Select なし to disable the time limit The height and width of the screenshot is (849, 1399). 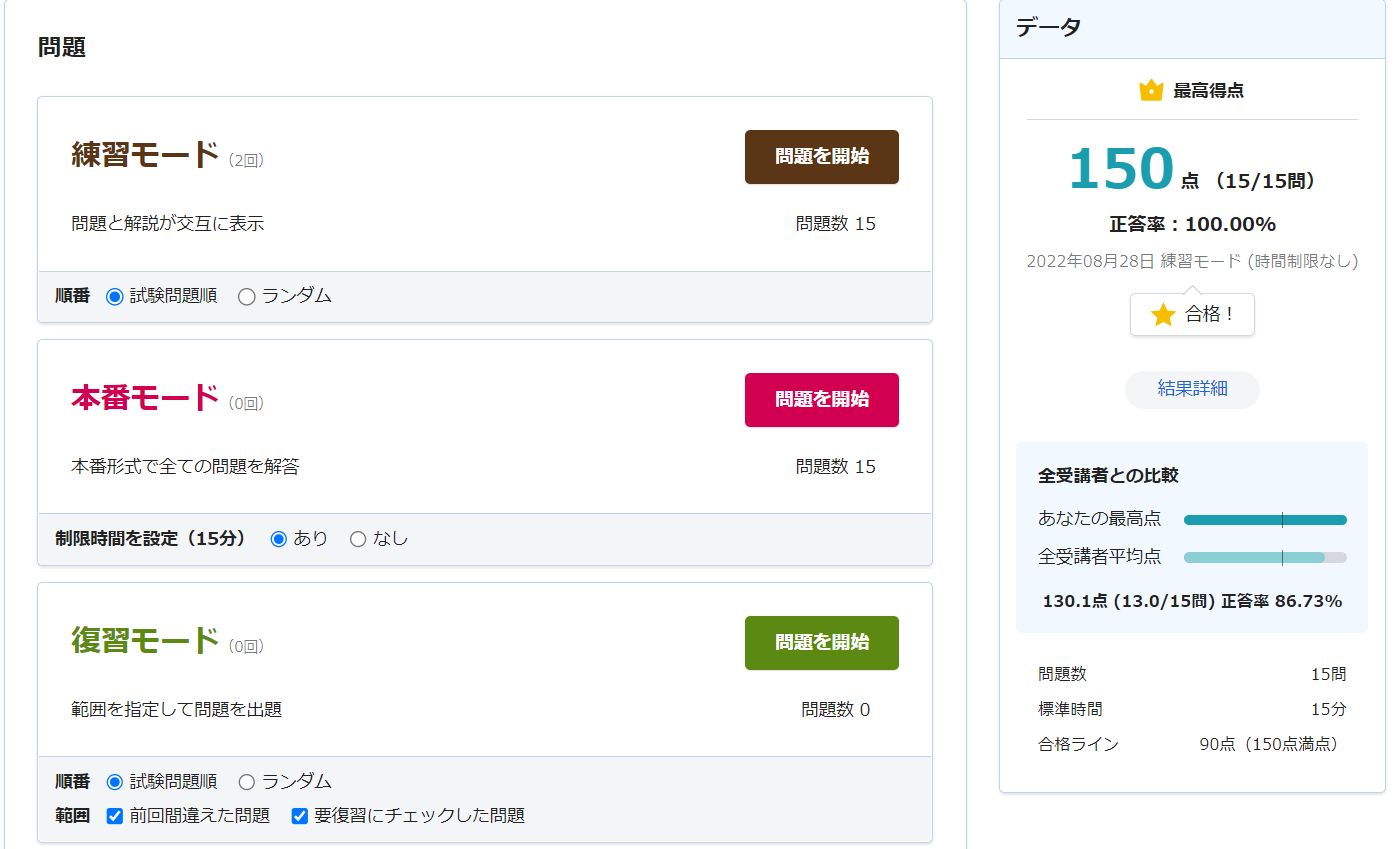click(x=357, y=538)
